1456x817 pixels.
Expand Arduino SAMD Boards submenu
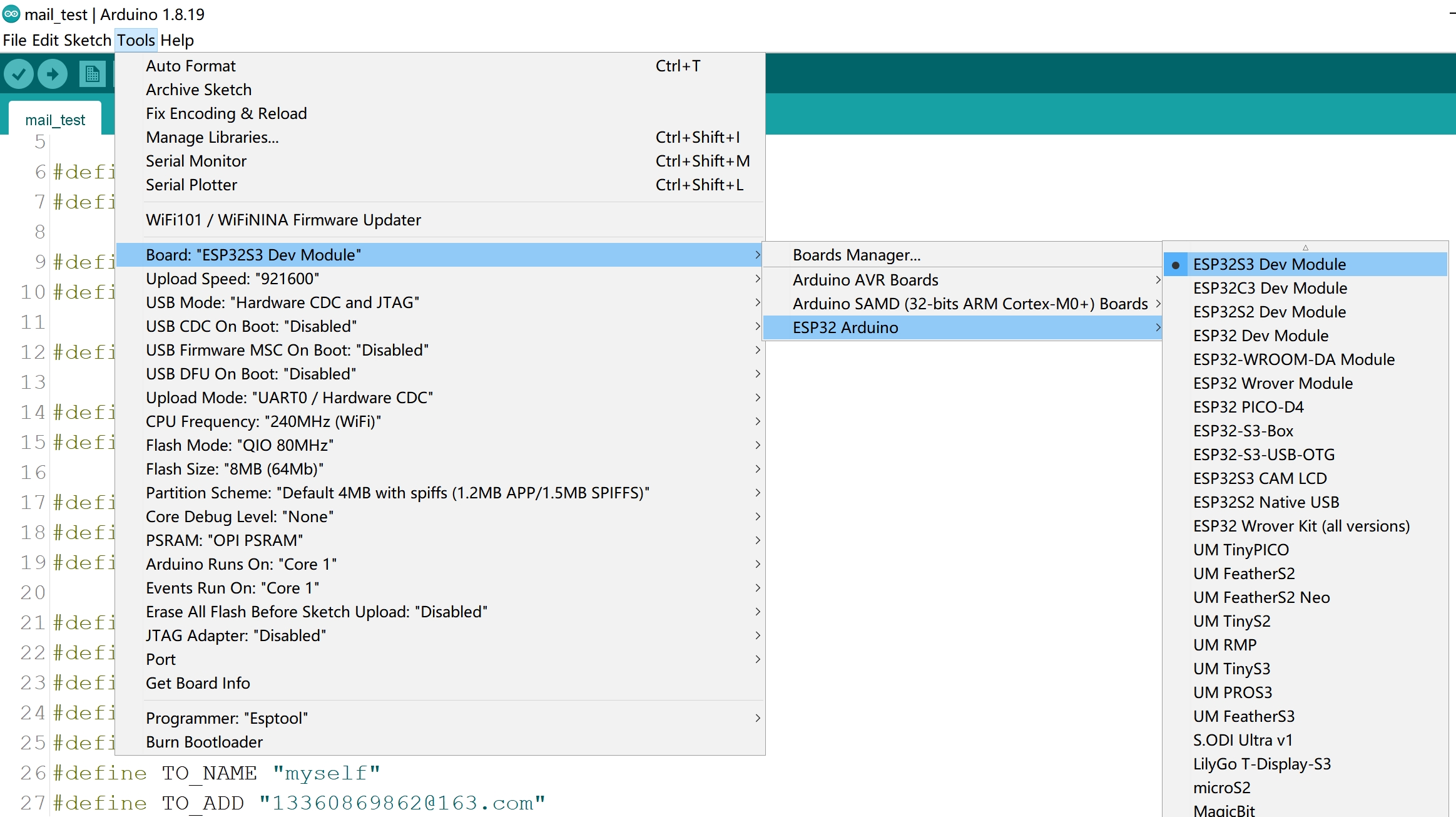tap(962, 304)
